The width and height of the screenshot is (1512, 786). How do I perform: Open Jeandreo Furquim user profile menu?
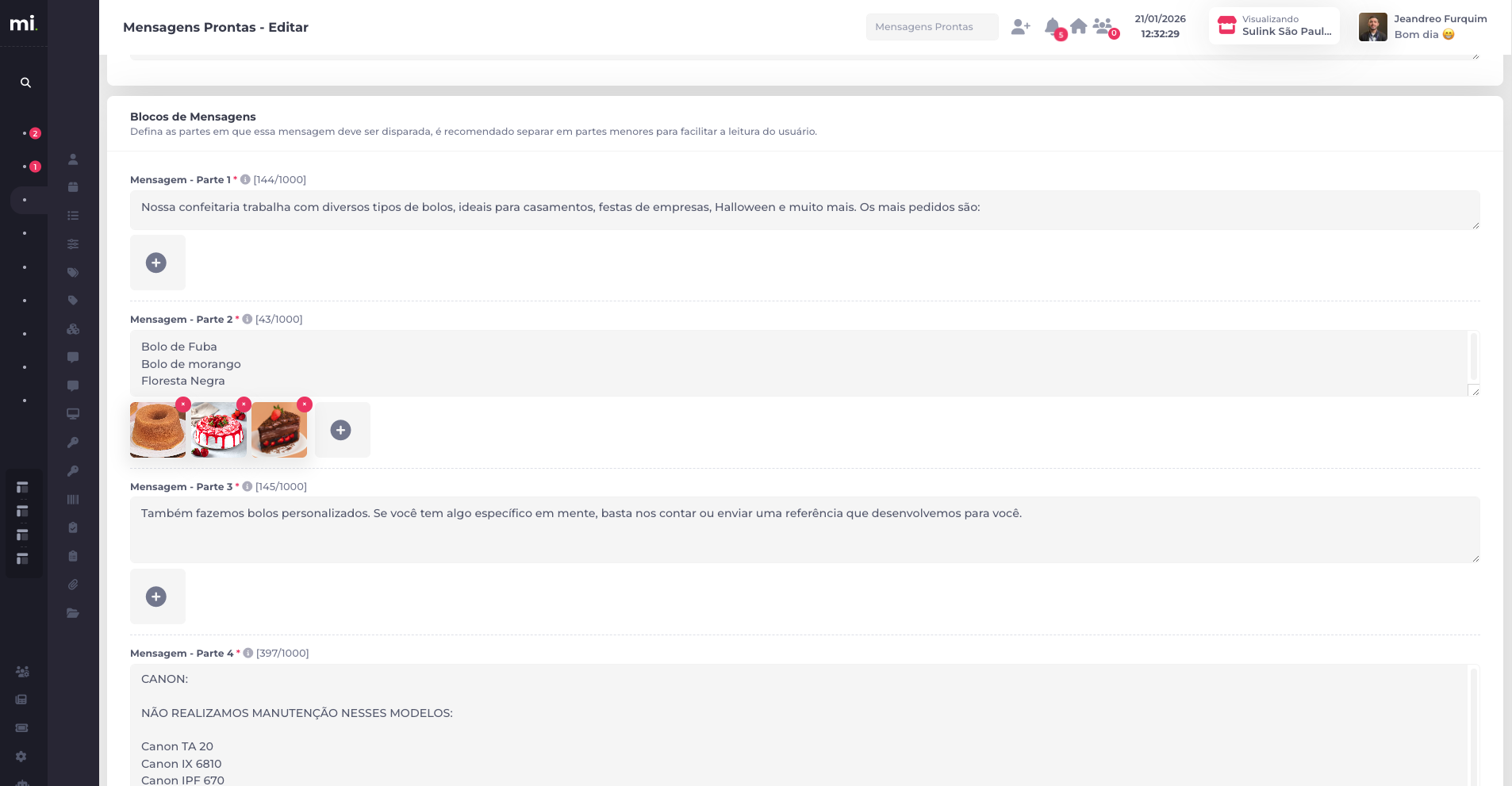coord(1423,26)
